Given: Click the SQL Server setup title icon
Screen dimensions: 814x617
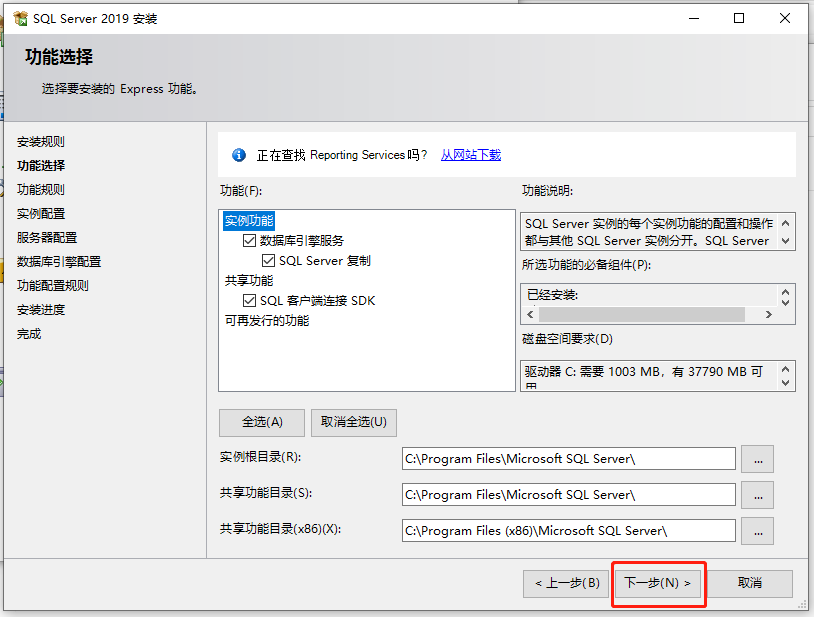Looking at the screenshot, I should pos(20,19).
